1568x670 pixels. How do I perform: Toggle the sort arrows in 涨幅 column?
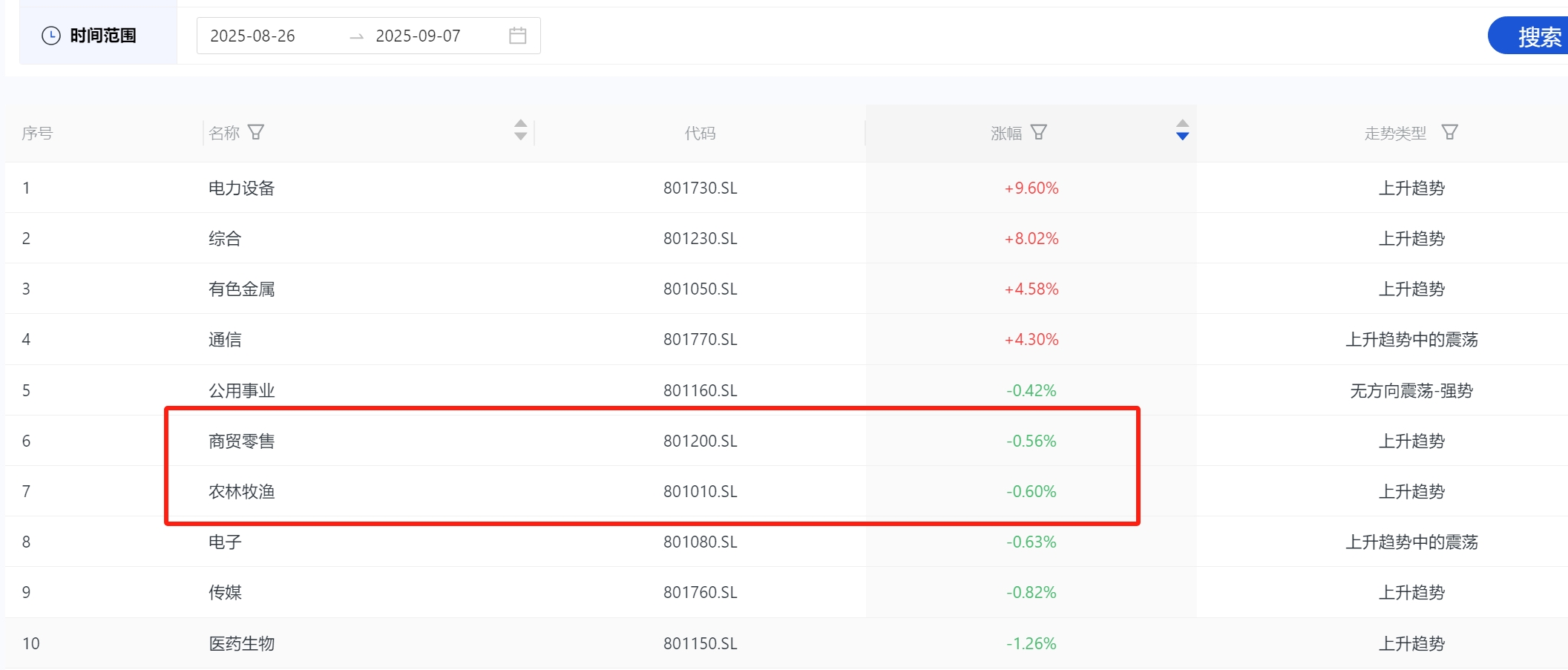tap(1182, 130)
